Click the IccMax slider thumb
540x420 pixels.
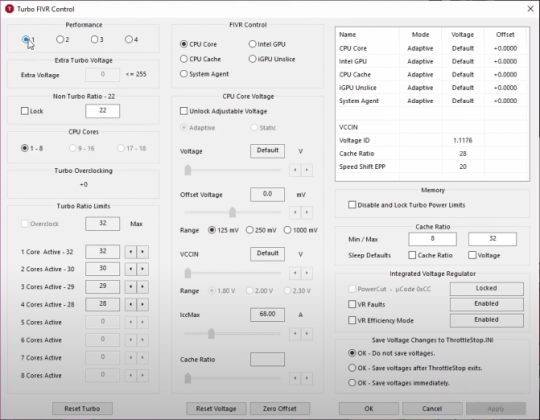tap(211, 333)
